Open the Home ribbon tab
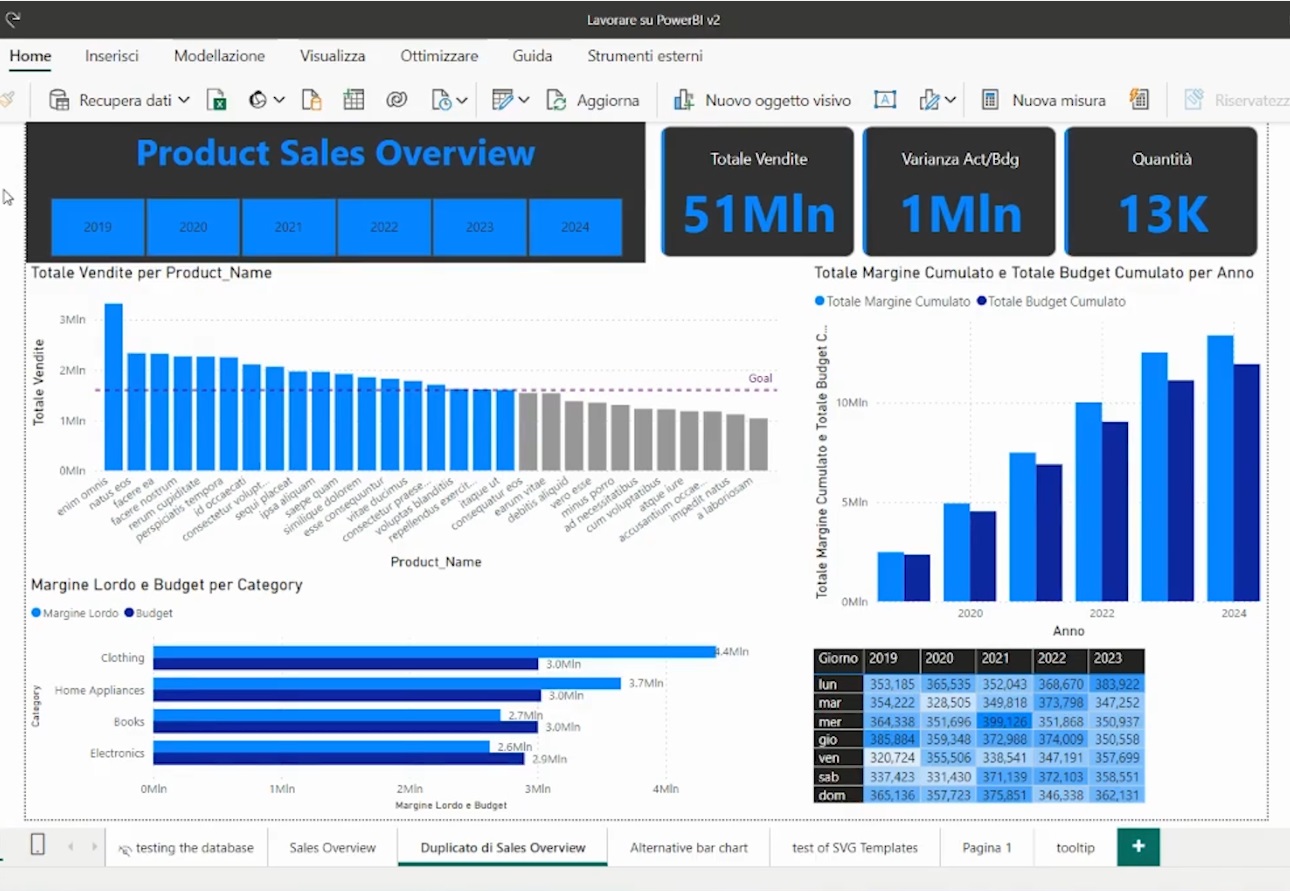Screen dimensions: 1290x891 click(x=30, y=56)
